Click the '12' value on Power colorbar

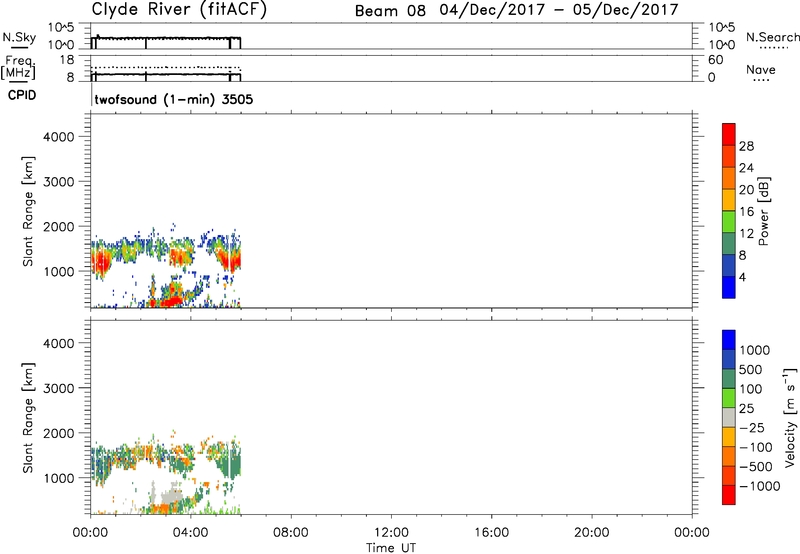pos(746,234)
